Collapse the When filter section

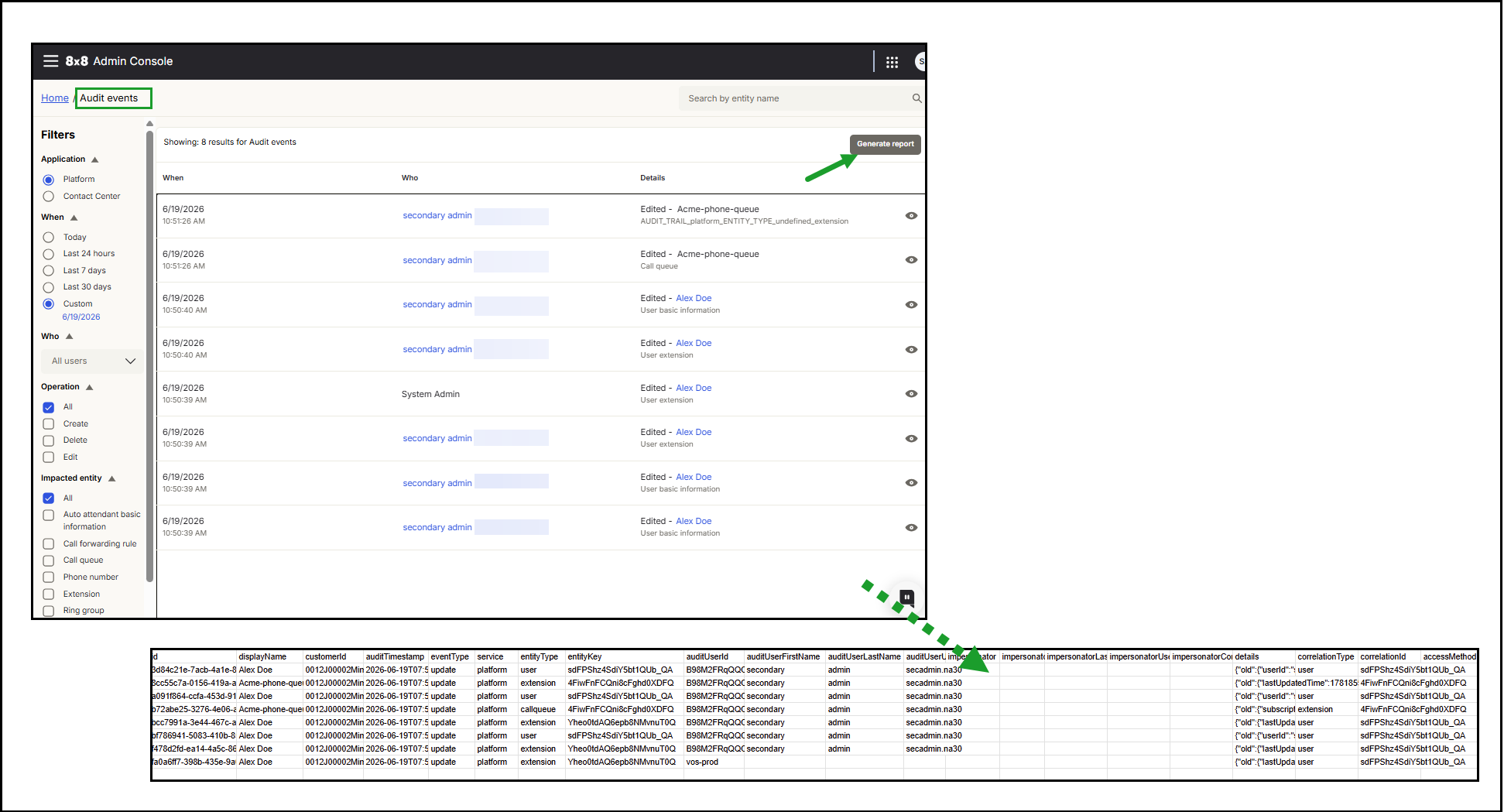pyautogui.click(x=74, y=218)
